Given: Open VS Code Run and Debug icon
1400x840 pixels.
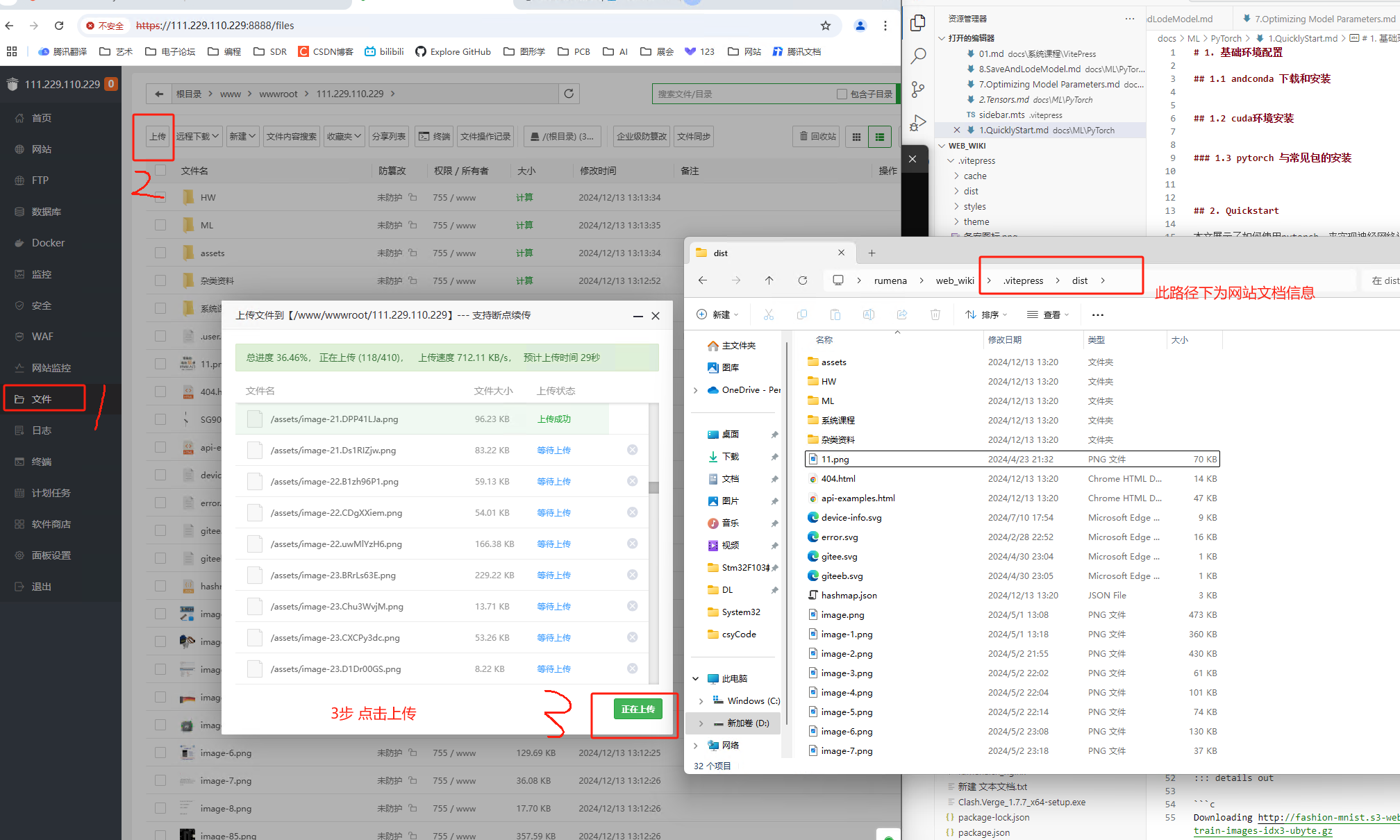Looking at the screenshot, I should (918, 123).
